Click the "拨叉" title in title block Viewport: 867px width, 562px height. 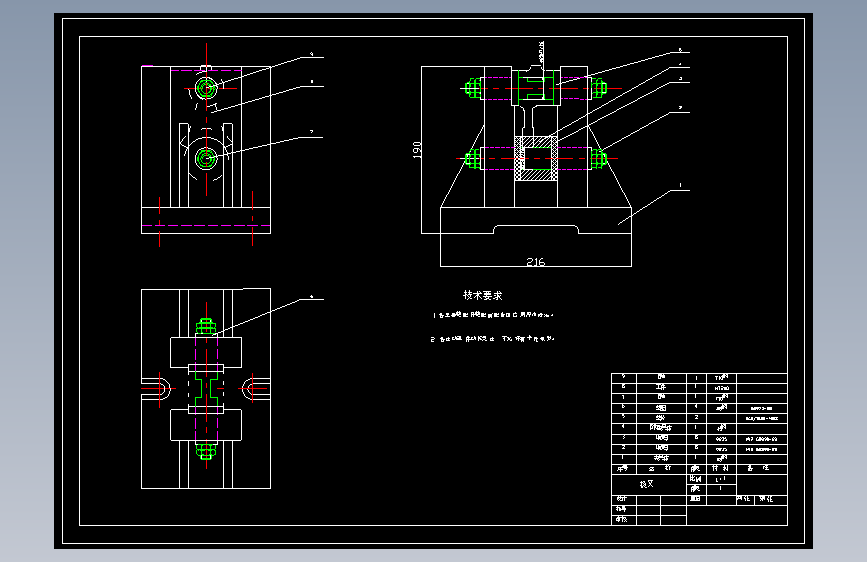pyautogui.click(x=646, y=484)
